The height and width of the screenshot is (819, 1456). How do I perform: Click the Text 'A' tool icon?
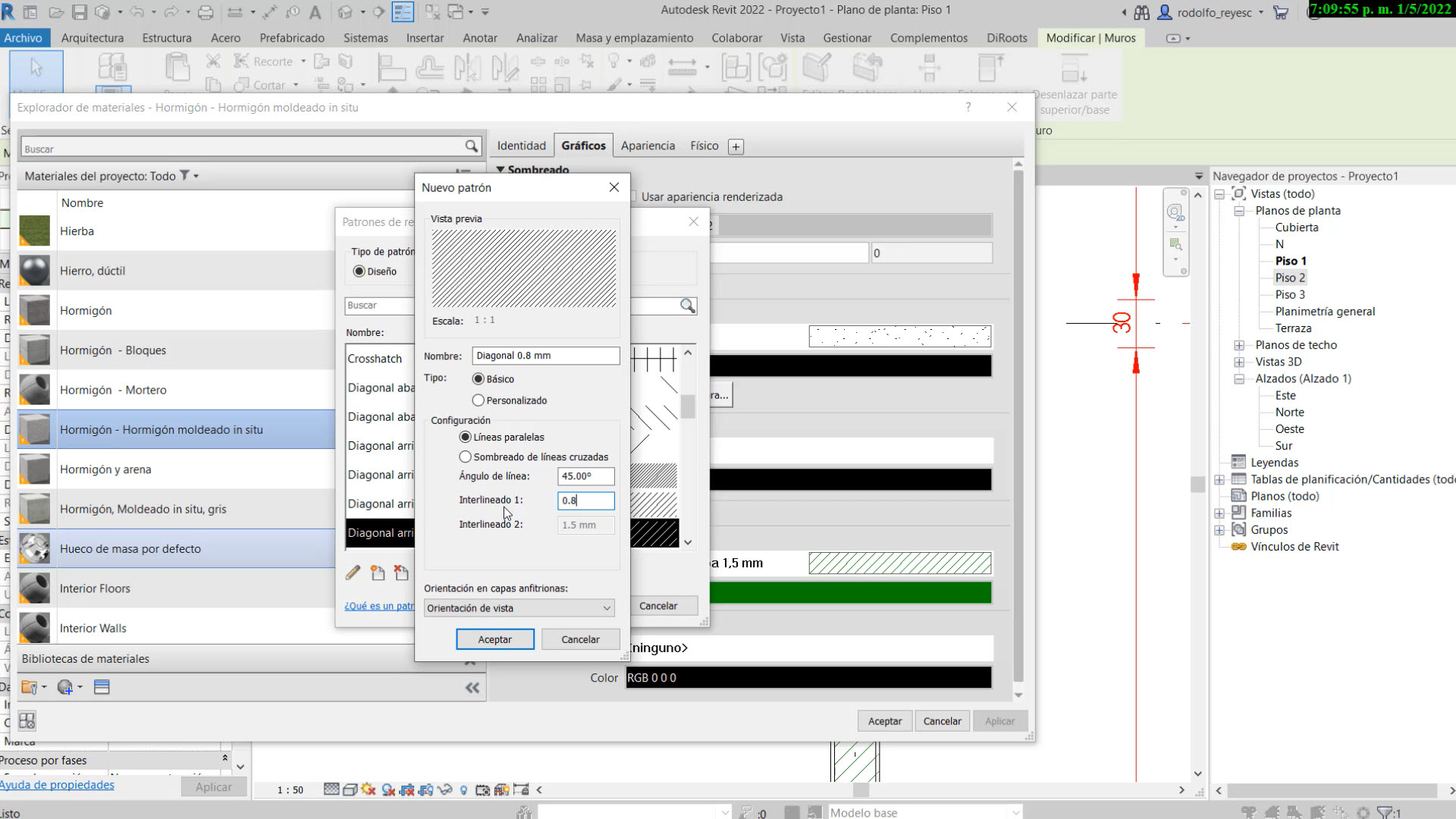coord(315,12)
